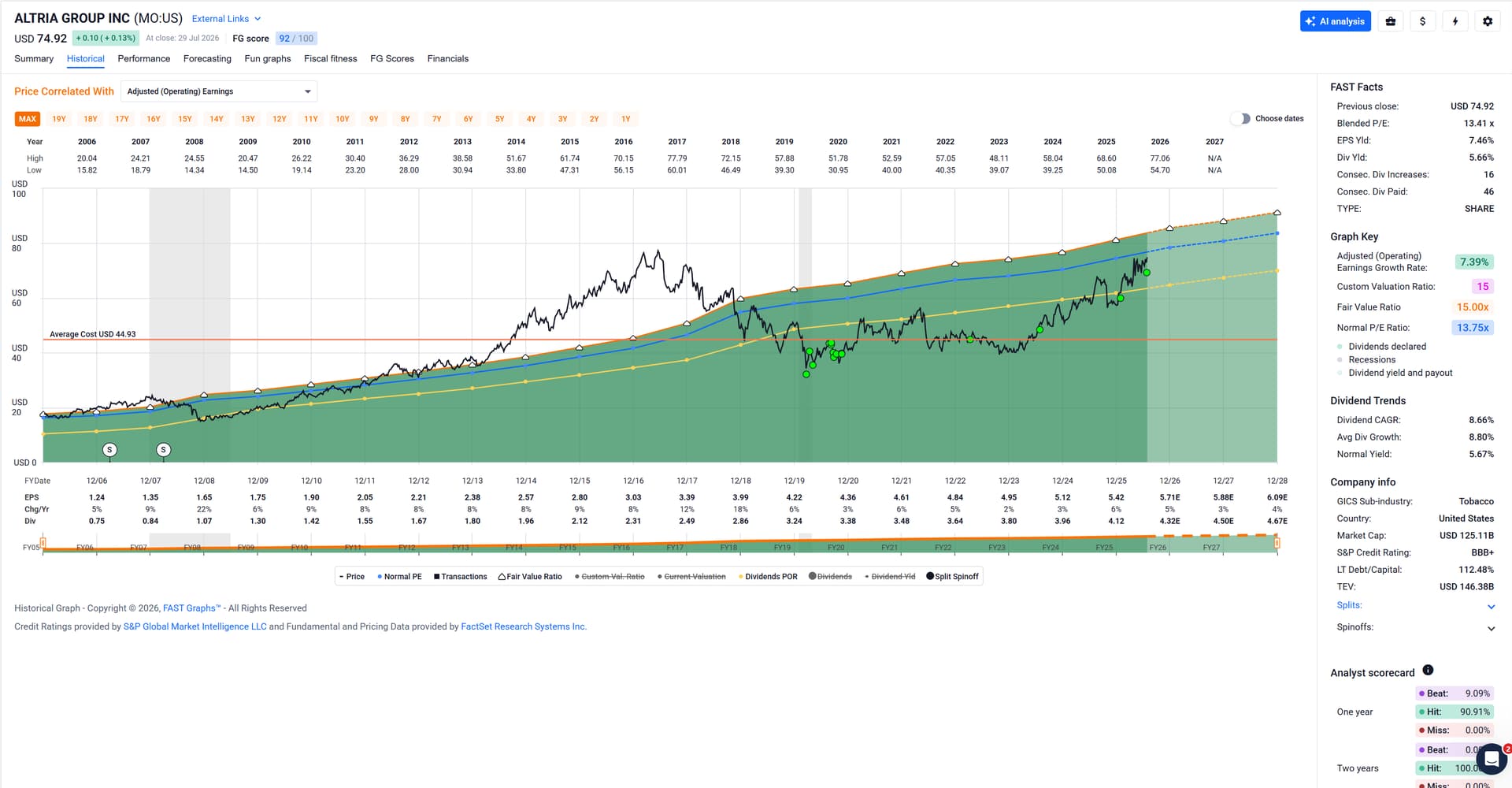Click the Market Cap value USD 125.11B

pos(1466,536)
